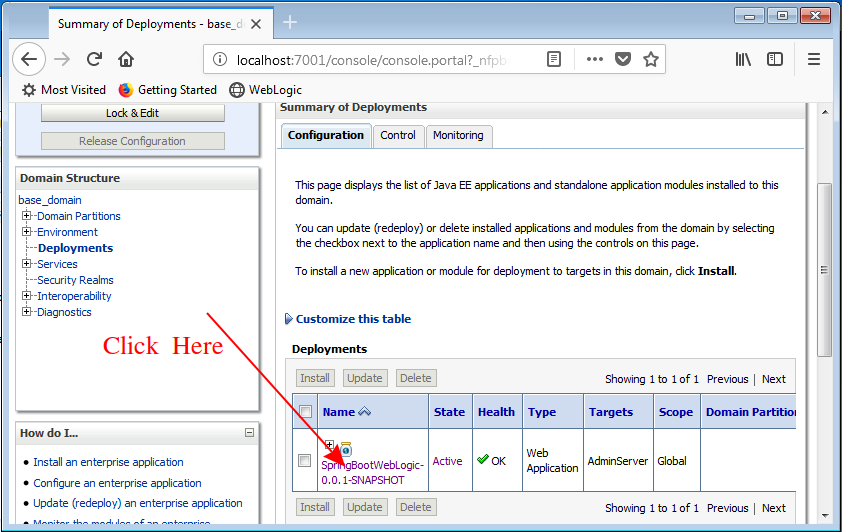Go back with the browser back arrow

29,59
